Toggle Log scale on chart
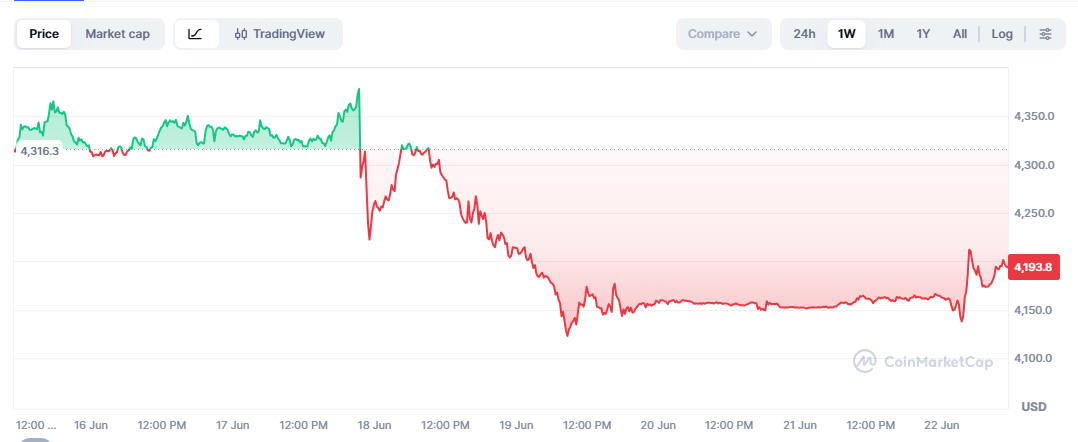Viewport: 1078px width, 442px height. point(1002,34)
